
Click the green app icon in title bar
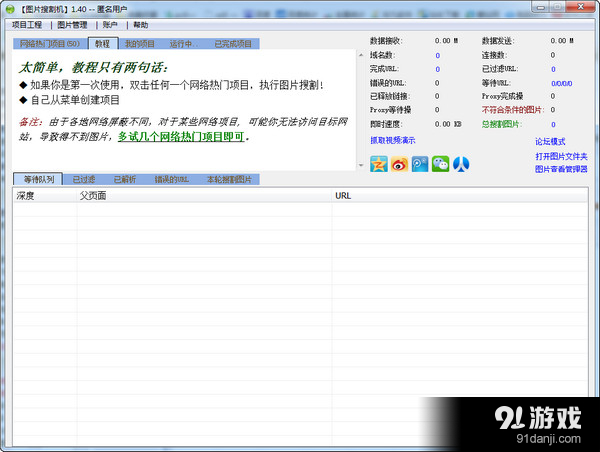point(10,9)
